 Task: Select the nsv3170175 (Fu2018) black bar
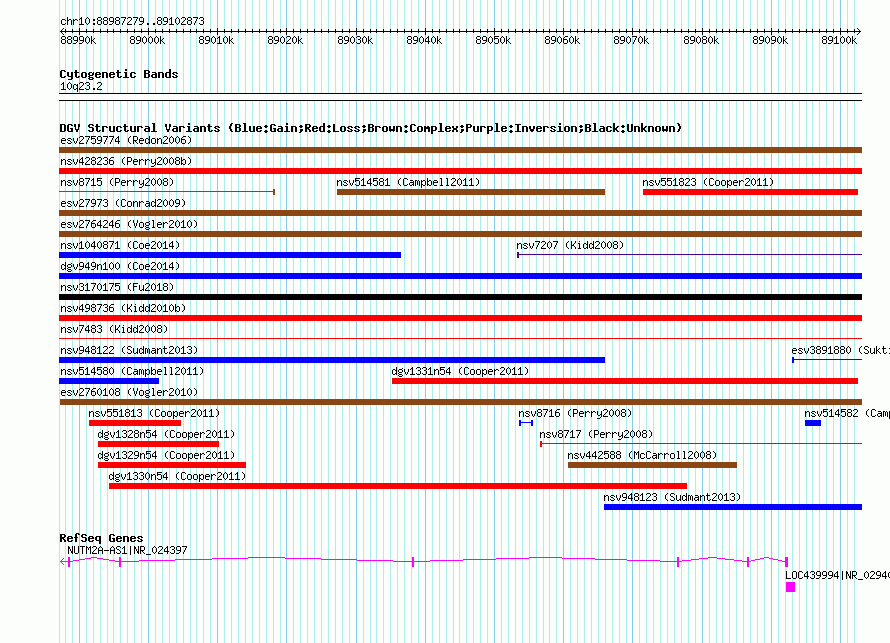click(x=460, y=297)
